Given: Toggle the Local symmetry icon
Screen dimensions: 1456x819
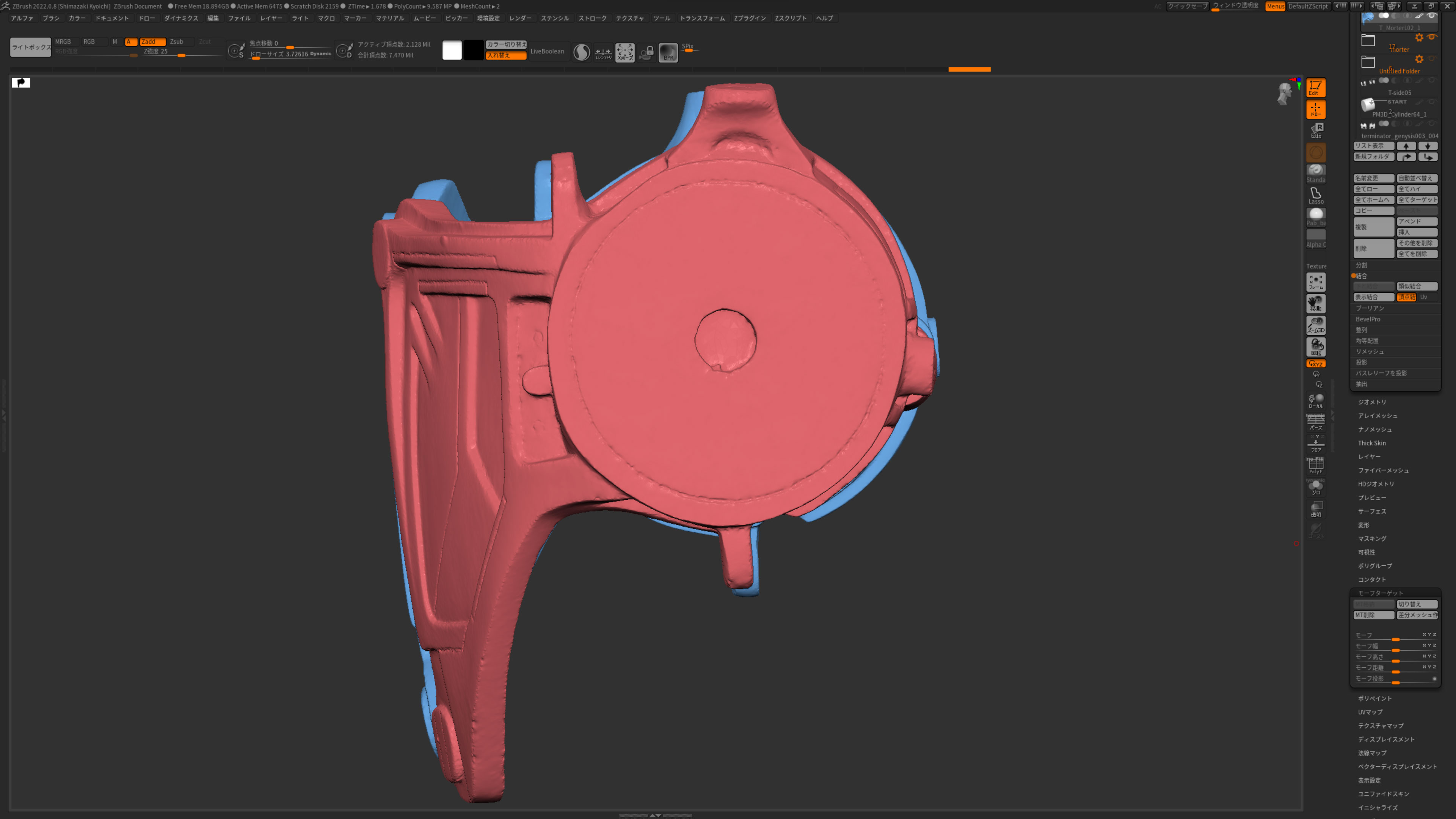Looking at the screenshot, I should [x=1315, y=401].
